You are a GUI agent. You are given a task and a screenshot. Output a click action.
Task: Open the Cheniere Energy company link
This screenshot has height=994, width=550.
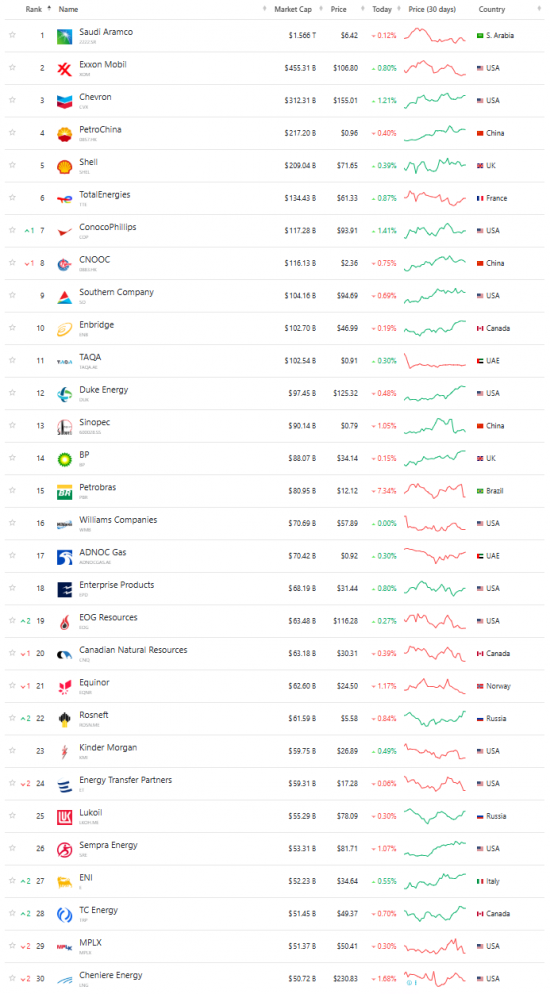111,975
